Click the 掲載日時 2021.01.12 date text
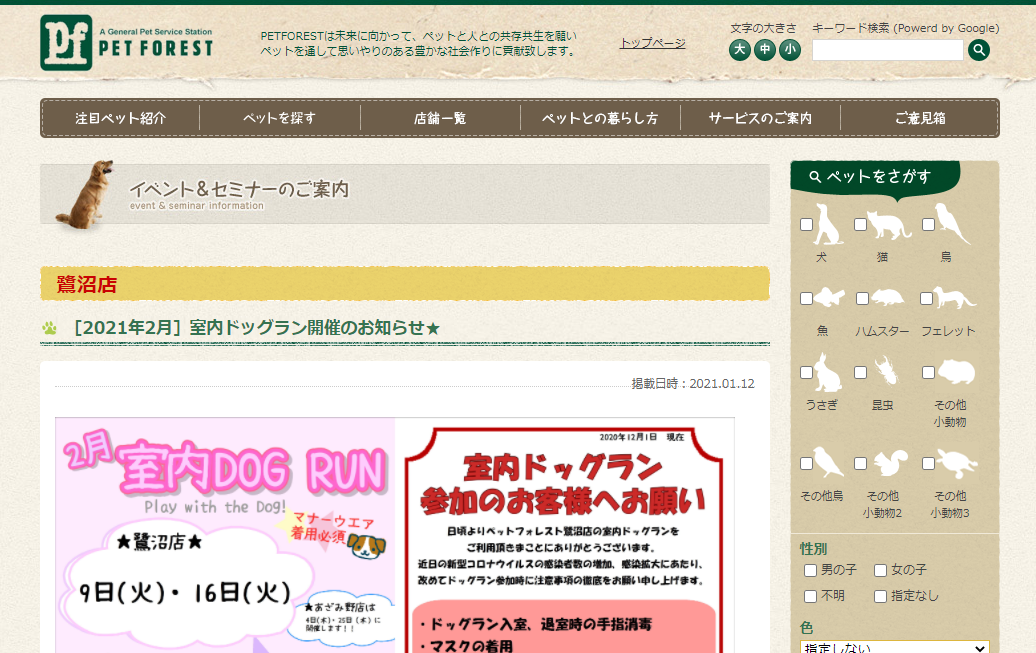 [692, 383]
